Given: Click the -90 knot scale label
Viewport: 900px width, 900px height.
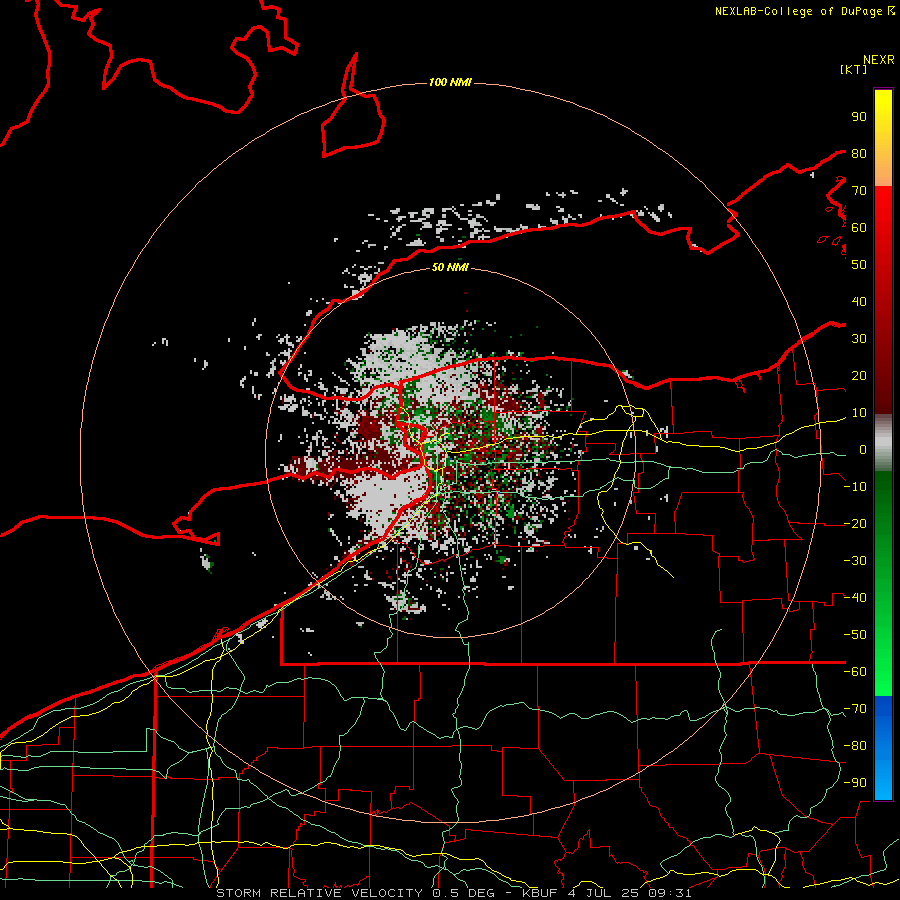Looking at the screenshot, I should point(855,783).
